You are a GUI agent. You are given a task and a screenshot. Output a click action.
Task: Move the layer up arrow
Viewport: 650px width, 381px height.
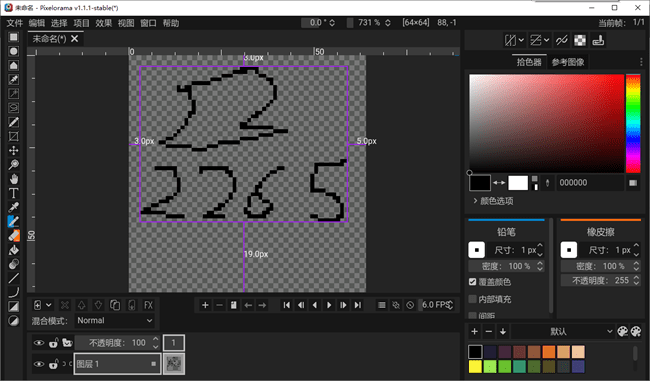pyautogui.click(x=82, y=305)
